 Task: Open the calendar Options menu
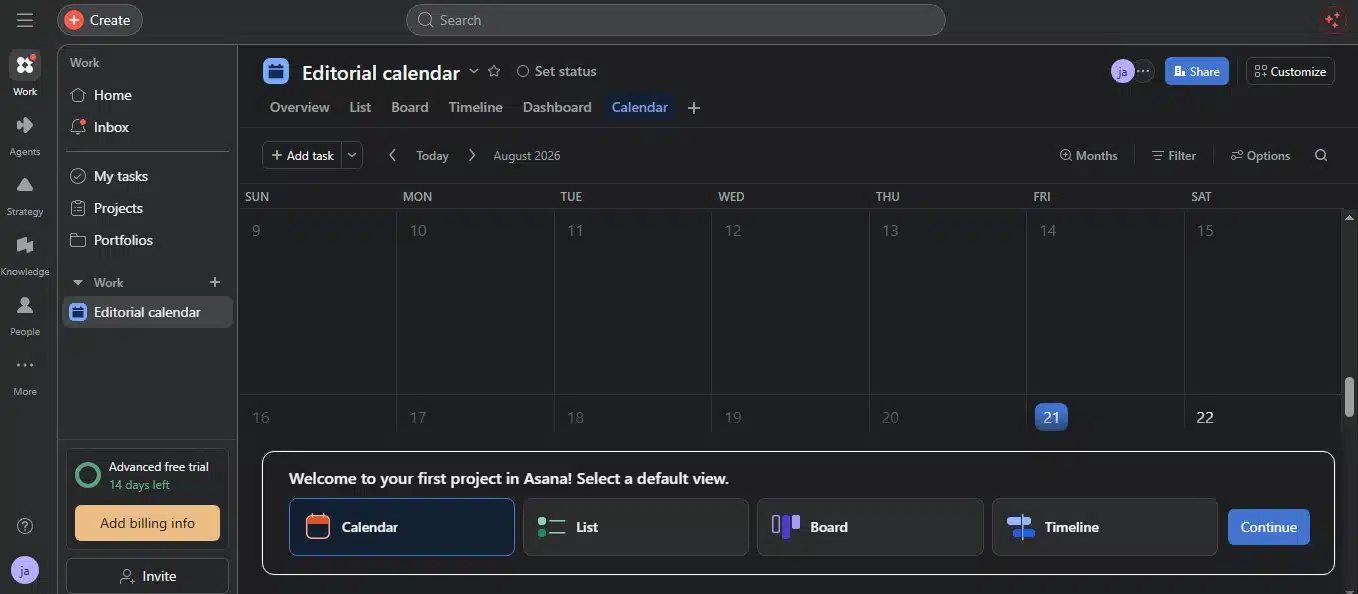(1260, 155)
